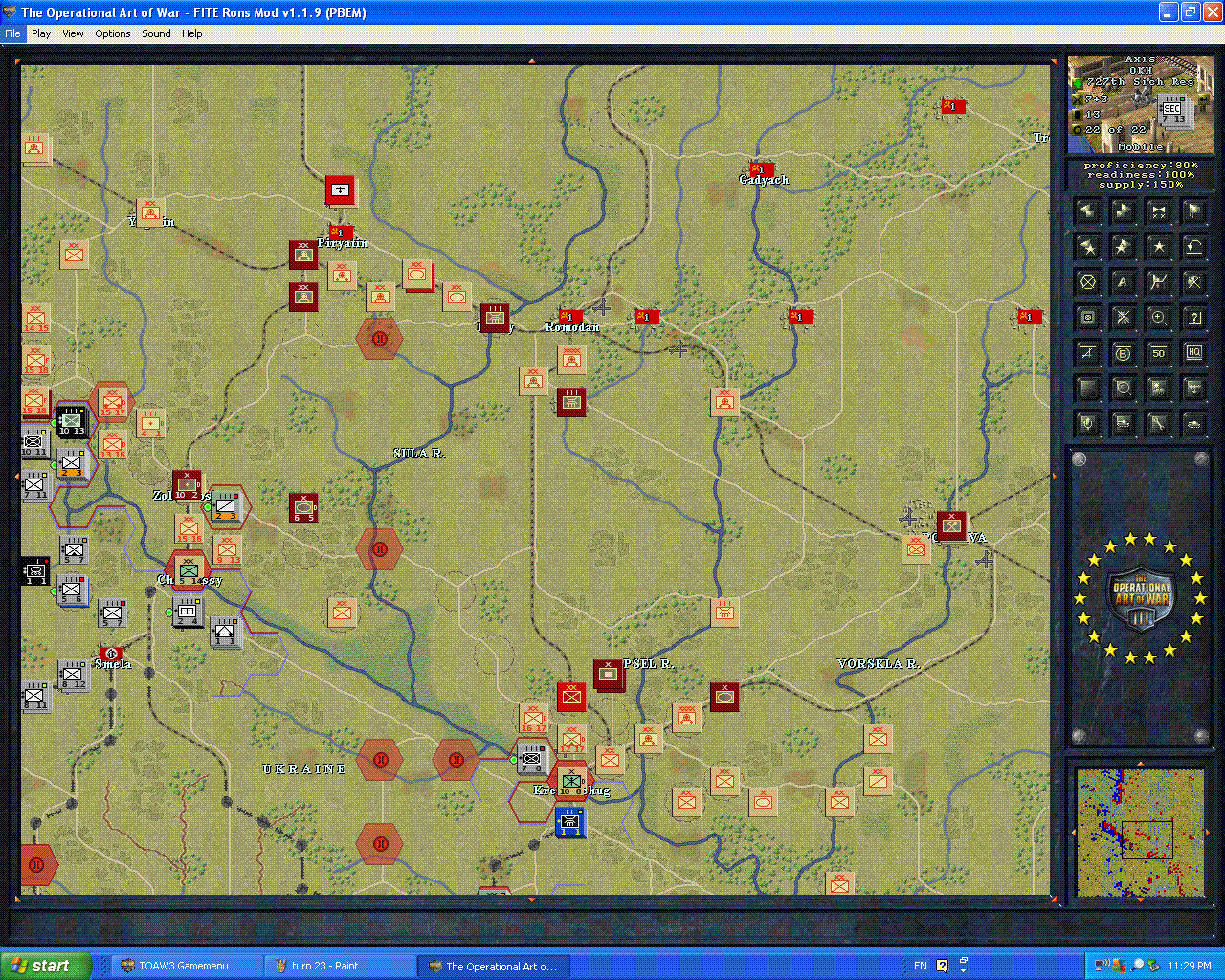The height and width of the screenshot is (980, 1225).
Task: Select the red air unit above Piryatin
Action: 340,190
